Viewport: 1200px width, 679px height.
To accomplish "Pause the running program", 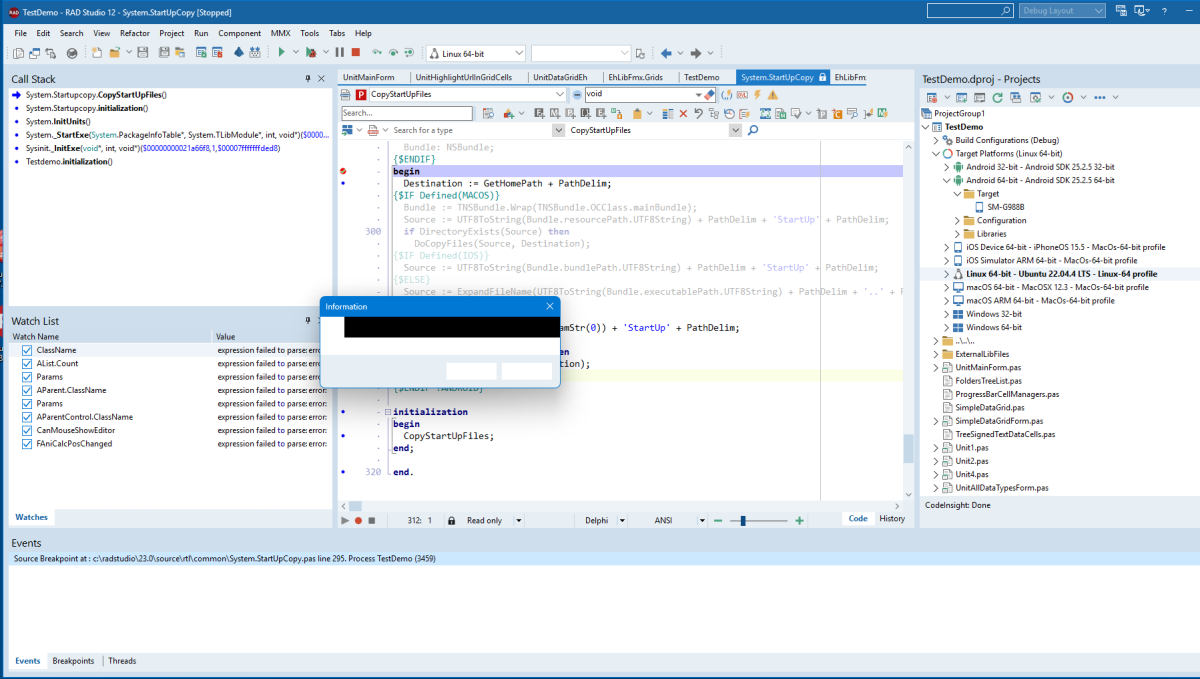I will pyautogui.click(x=340, y=52).
